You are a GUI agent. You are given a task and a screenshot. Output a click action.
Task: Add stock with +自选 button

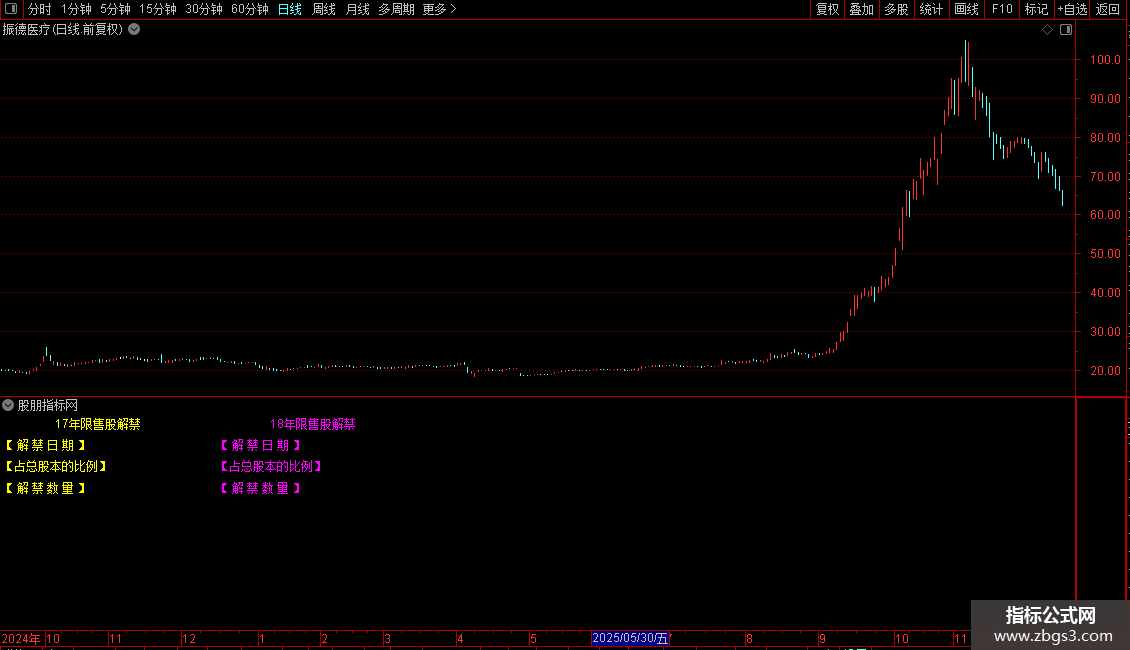(1072, 9)
